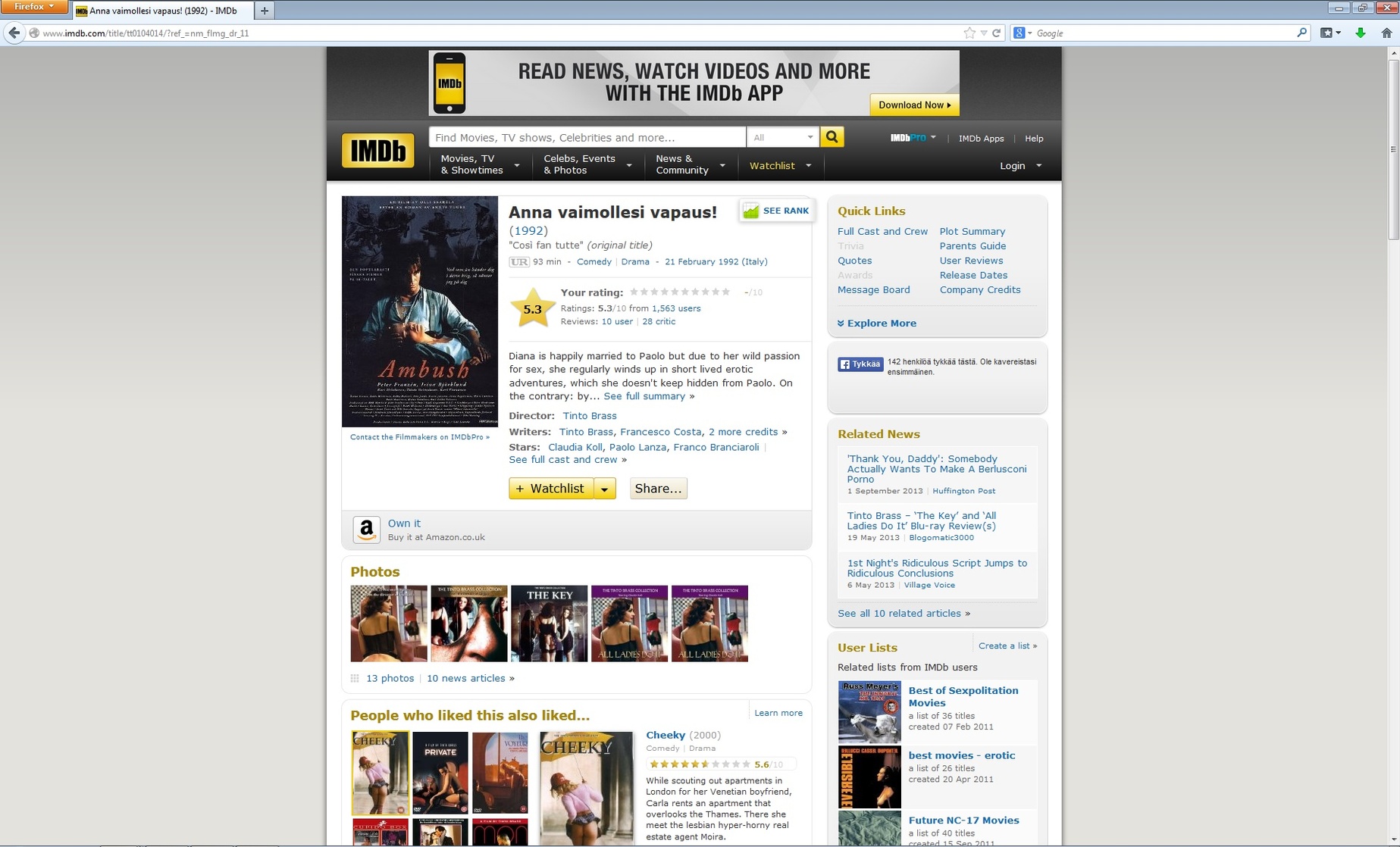Click the director Tinto Brass link
Viewport: 1400px width, 847px height.
pos(589,415)
